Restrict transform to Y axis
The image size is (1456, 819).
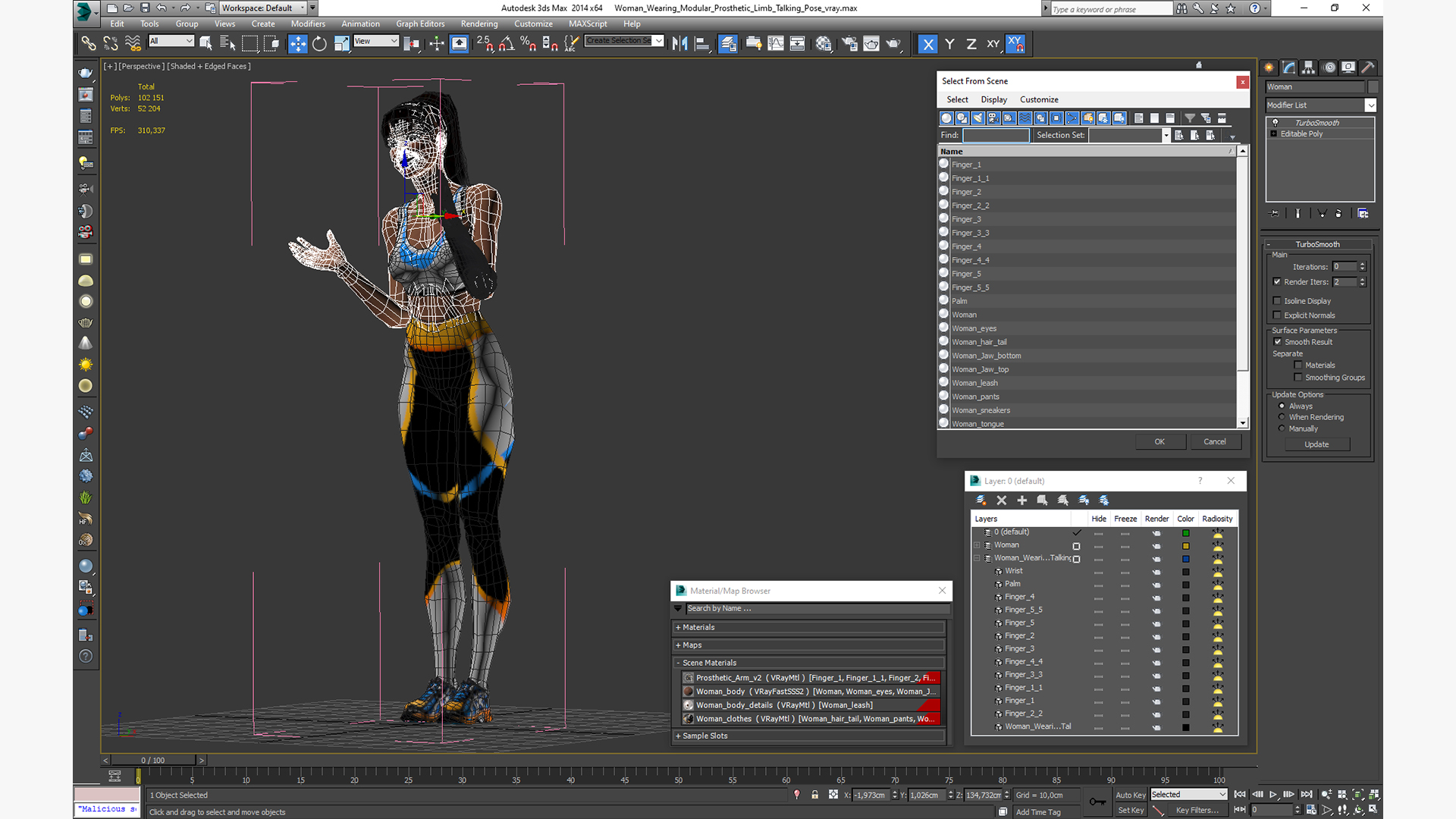(x=949, y=44)
